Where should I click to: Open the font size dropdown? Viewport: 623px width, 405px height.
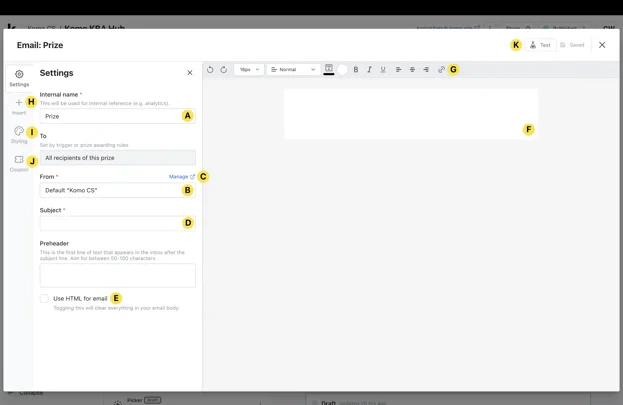[x=249, y=70]
